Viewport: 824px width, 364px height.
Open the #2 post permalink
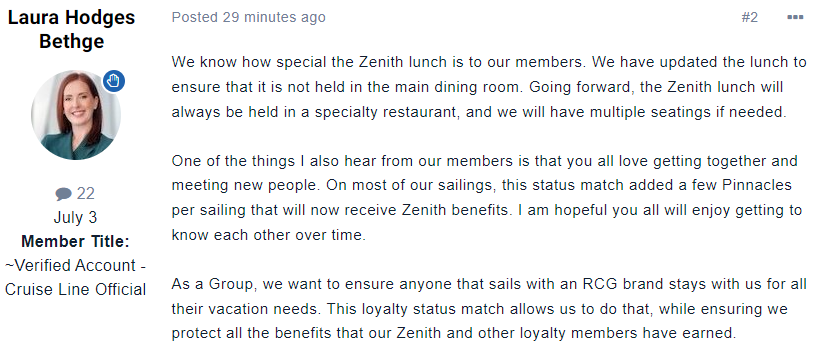[749, 17]
